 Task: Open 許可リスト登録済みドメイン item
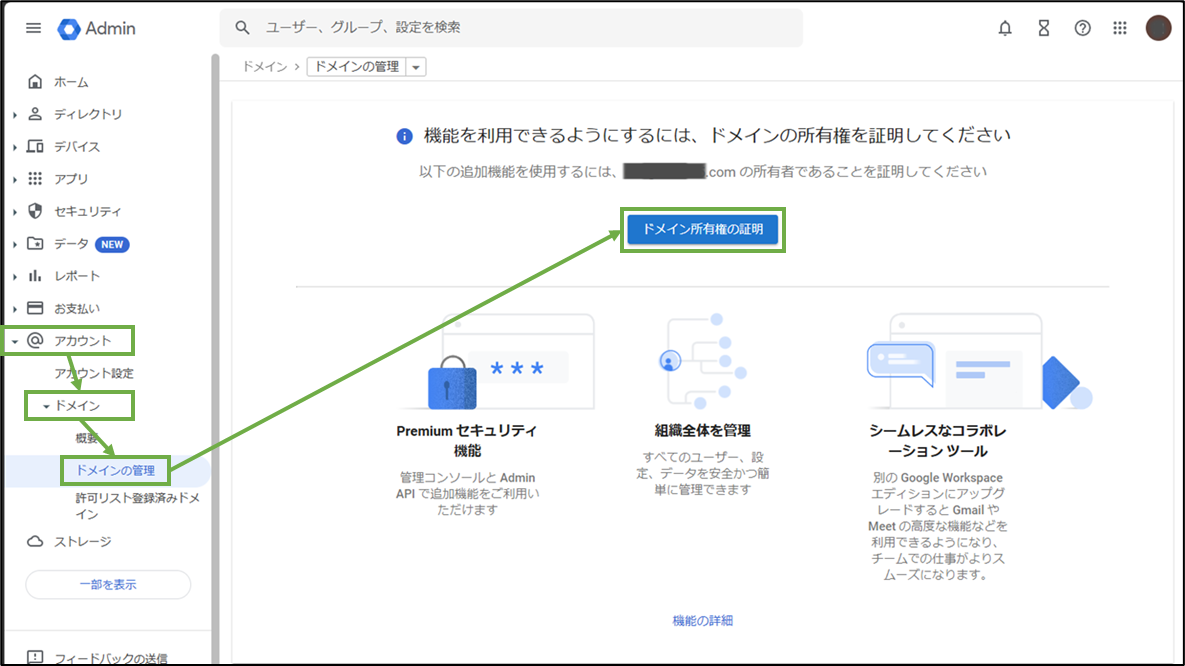coord(138,506)
